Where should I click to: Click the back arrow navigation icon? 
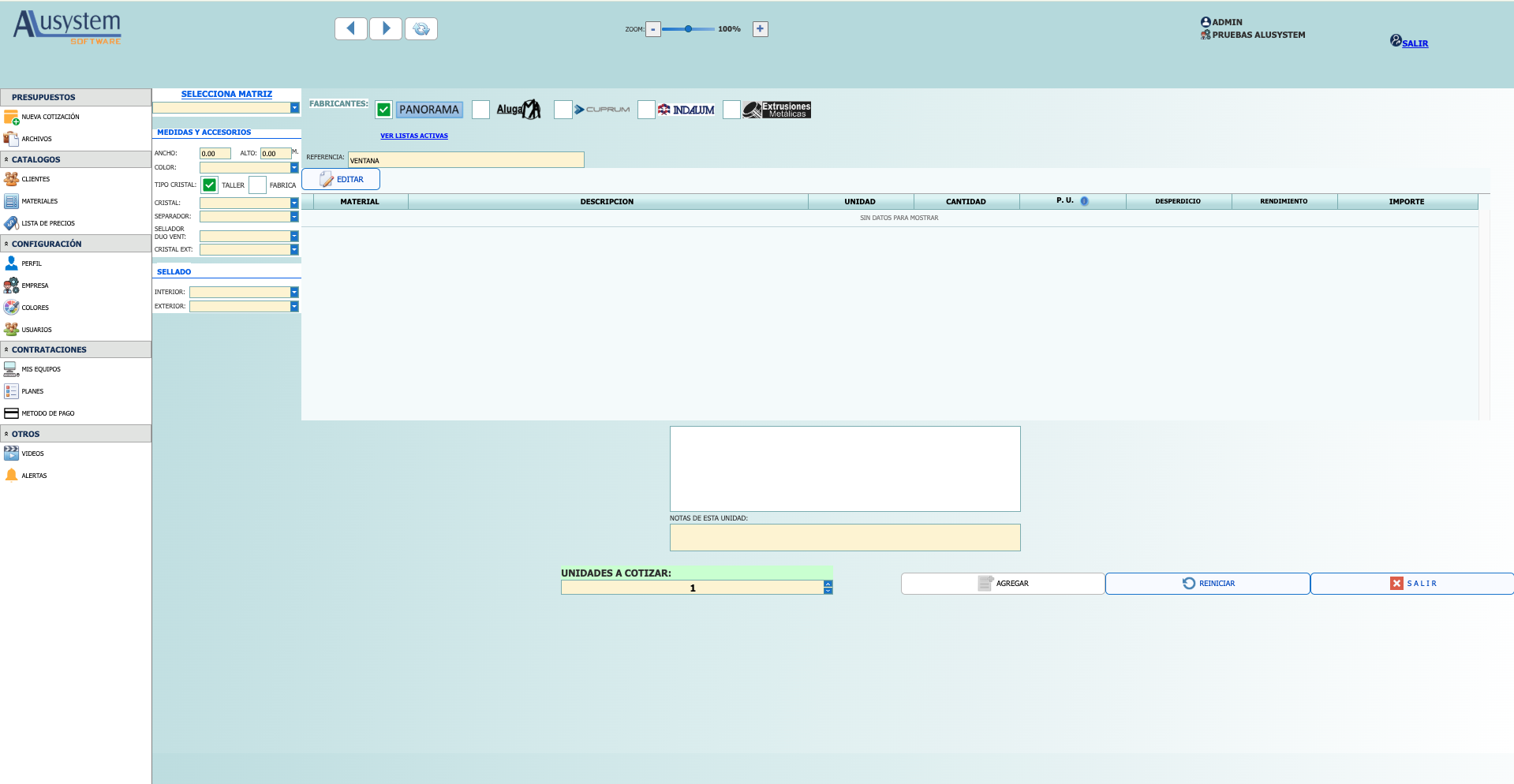(350, 28)
